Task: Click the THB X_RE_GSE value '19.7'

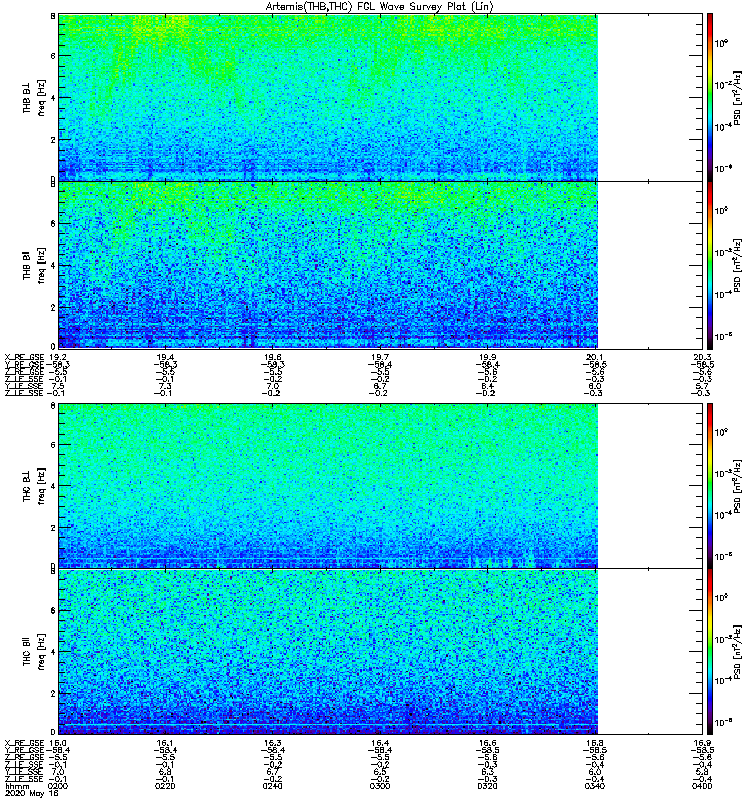Action: (x=380, y=357)
